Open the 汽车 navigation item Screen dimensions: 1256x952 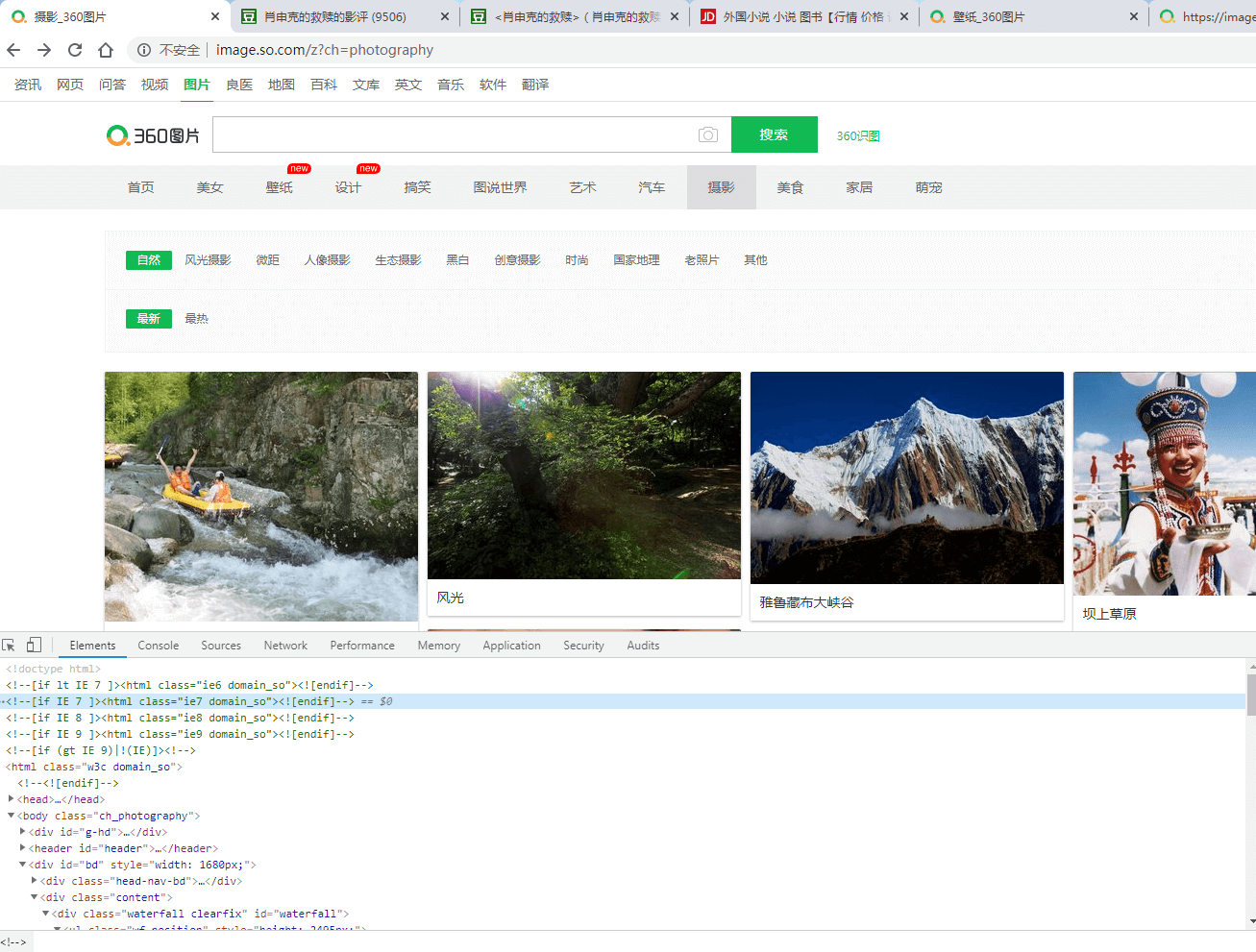tap(653, 187)
